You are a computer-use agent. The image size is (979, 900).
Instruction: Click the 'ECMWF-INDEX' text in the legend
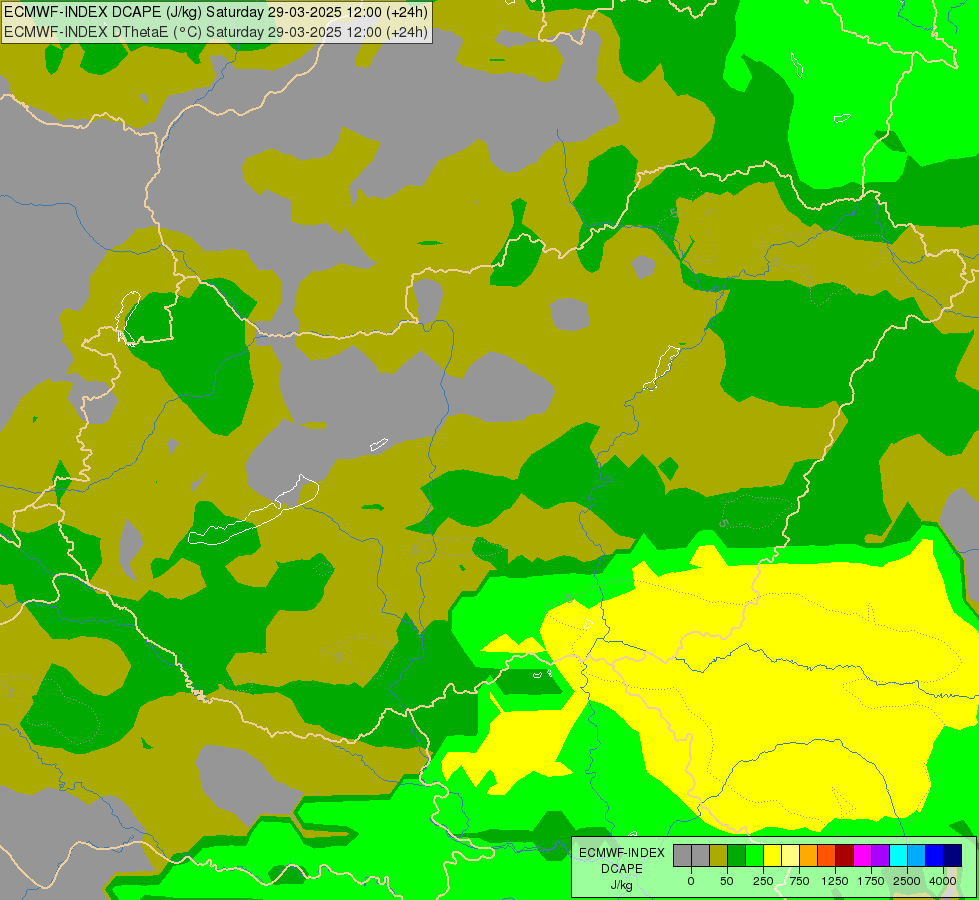pos(622,853)
